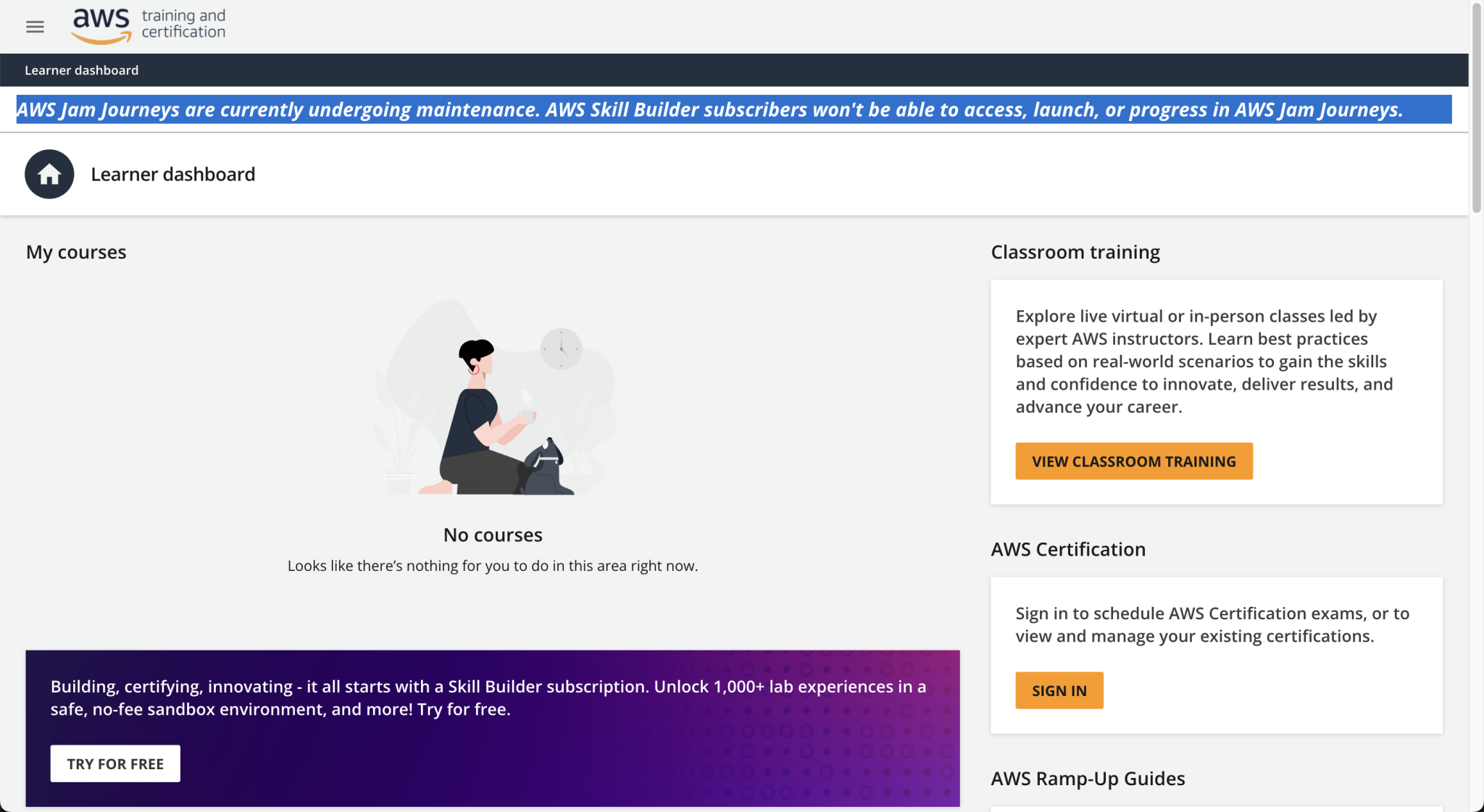Open the AWS Ramp-Up Guides section
This screenshot has height=812, width=1484.
point(1088,778)
